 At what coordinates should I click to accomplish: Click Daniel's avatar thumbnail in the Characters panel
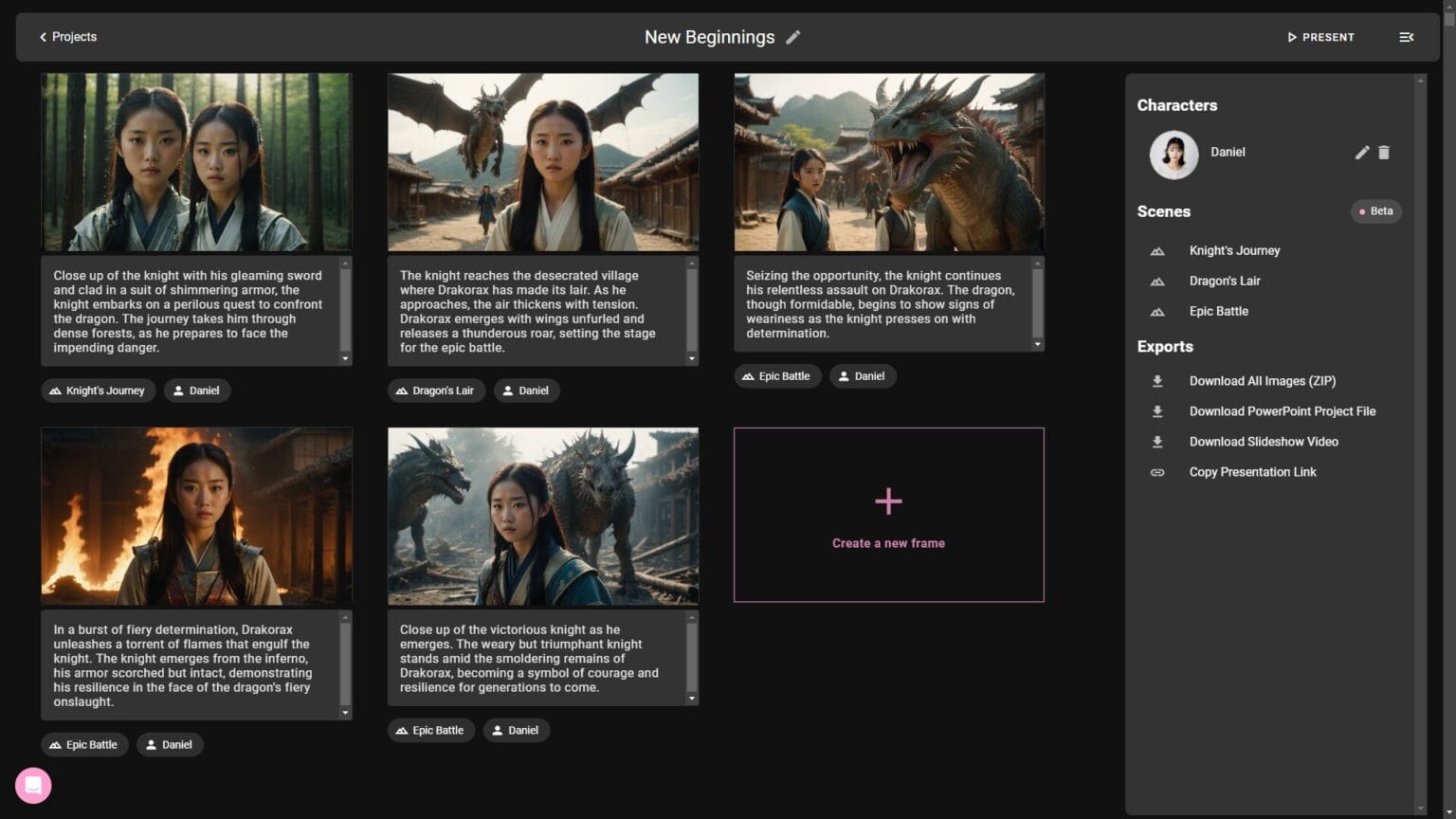tap(1174, 155)
